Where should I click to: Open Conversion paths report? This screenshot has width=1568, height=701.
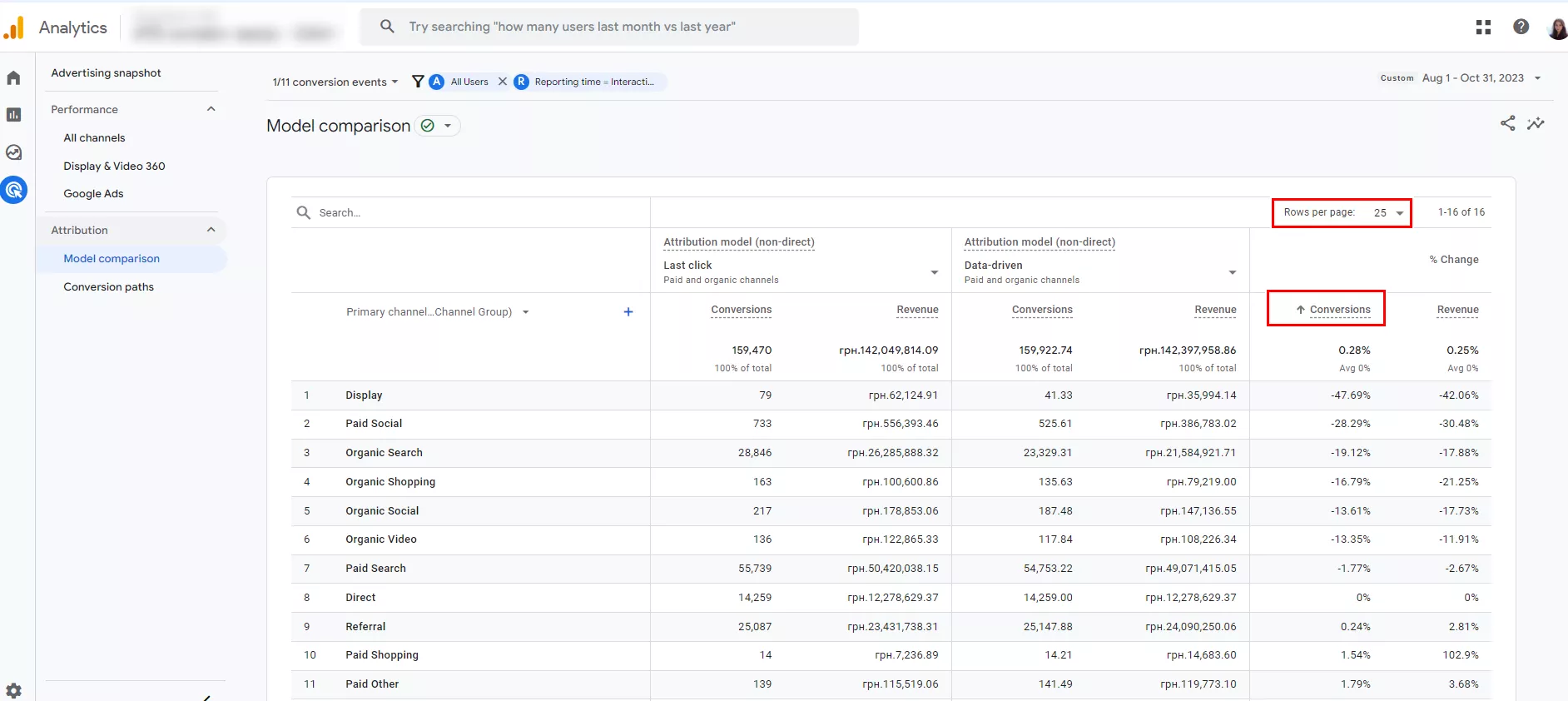click(x=108, y=287)
